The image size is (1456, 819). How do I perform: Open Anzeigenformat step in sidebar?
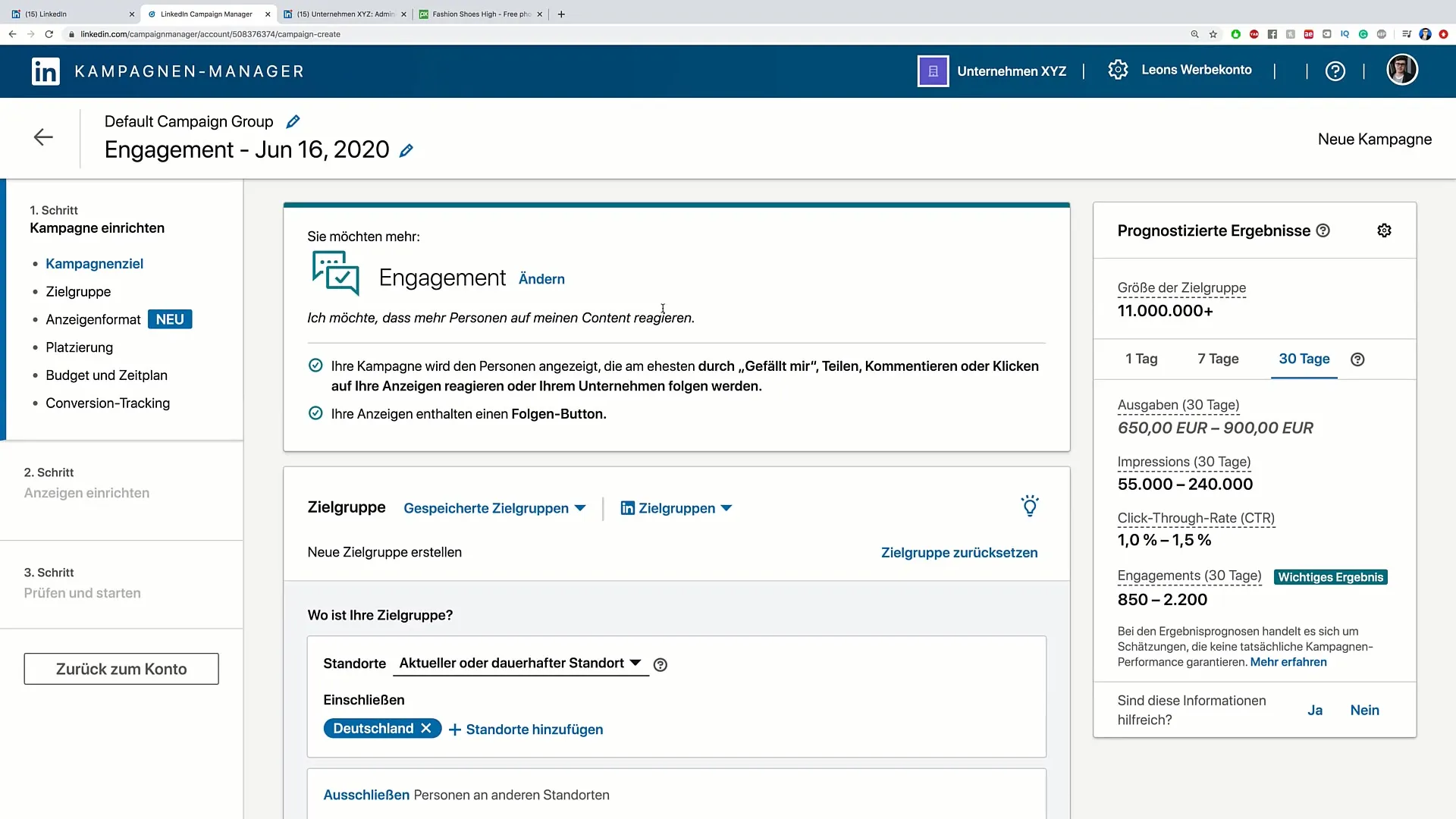(x=93, y=319)
